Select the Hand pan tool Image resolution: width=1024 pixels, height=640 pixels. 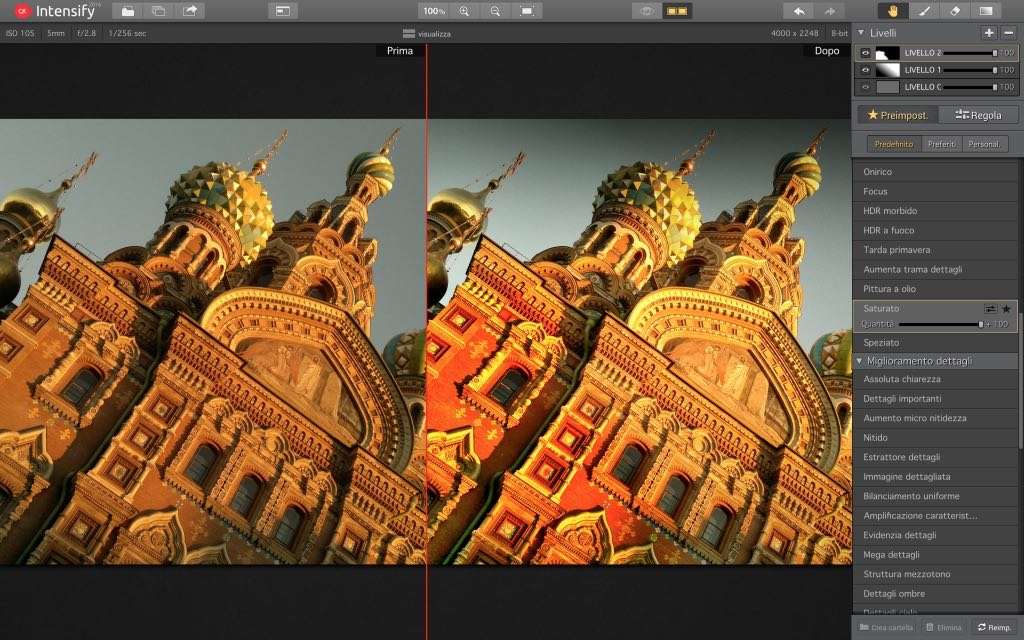click(x=893, y=11)
